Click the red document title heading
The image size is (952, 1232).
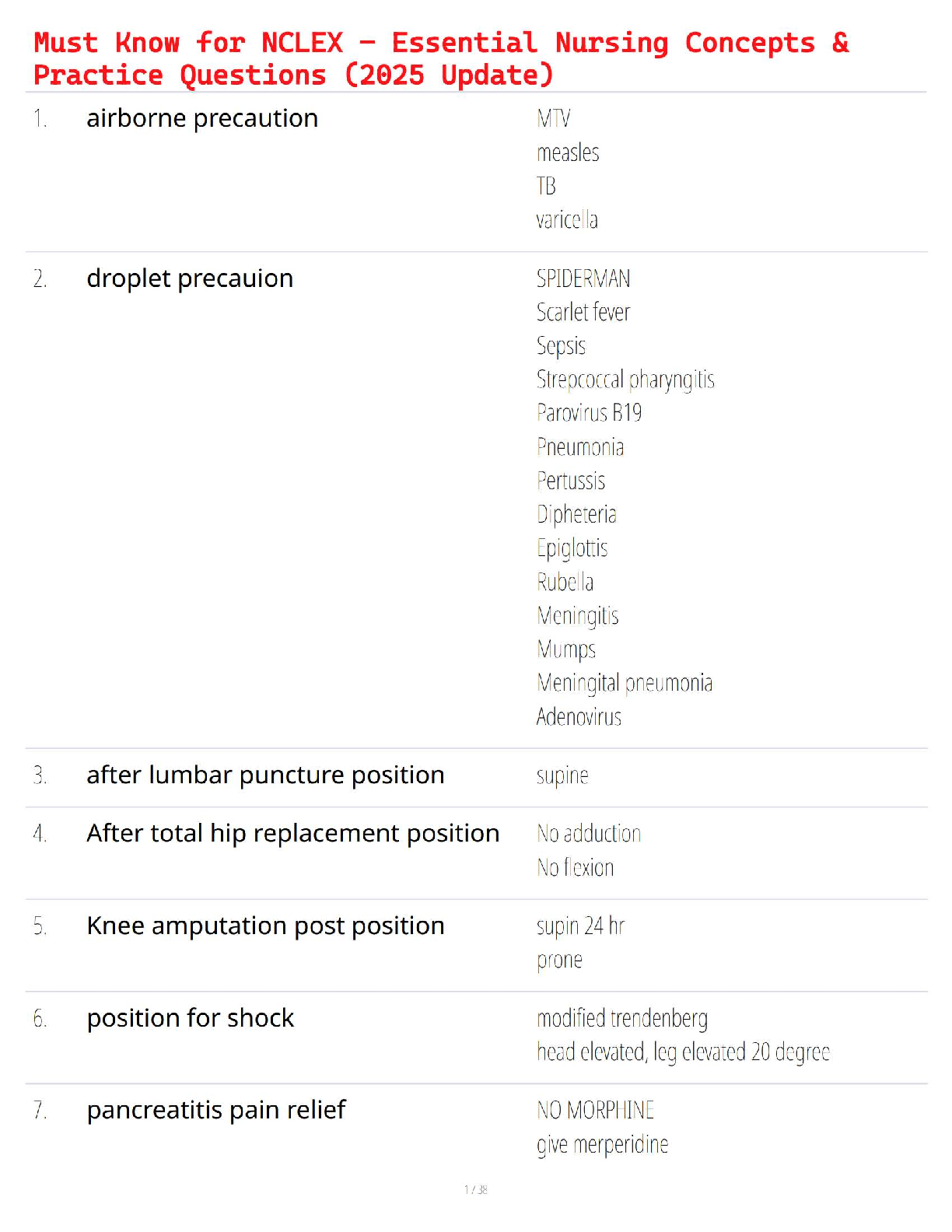pos(441,59)
